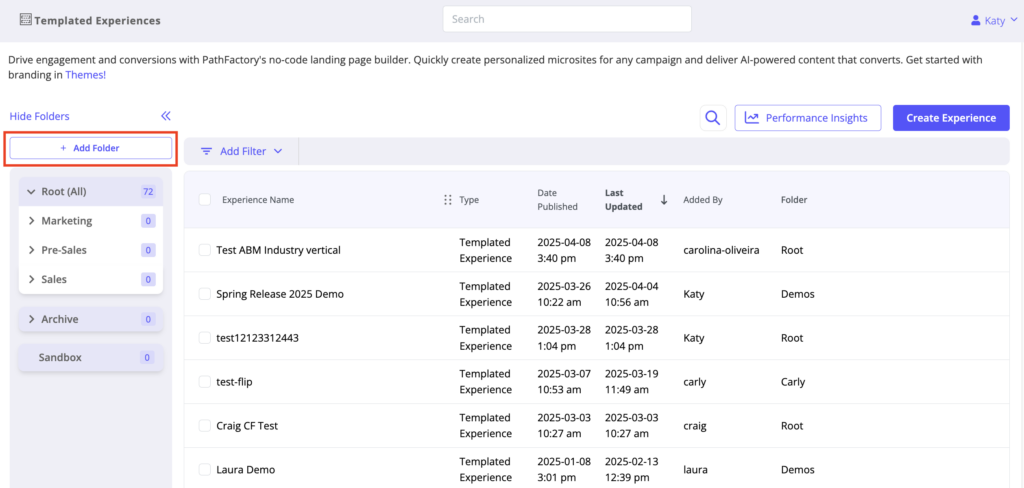1024x488 pixels.
Task: Expand the Pre-Sales folder chevron
Action: click(x=31, y=250)
